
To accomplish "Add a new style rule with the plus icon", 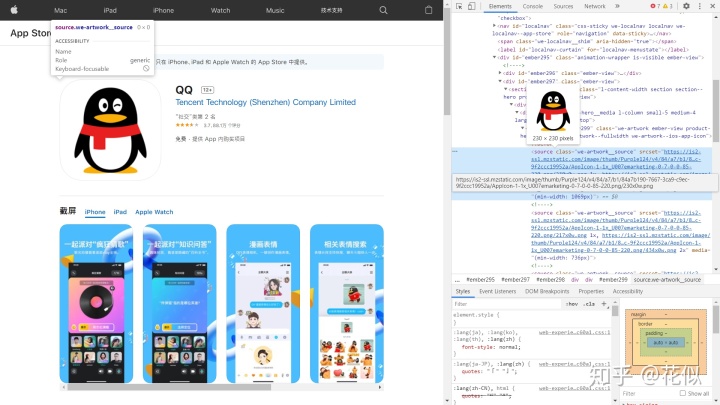I will (x=604, y=304).
